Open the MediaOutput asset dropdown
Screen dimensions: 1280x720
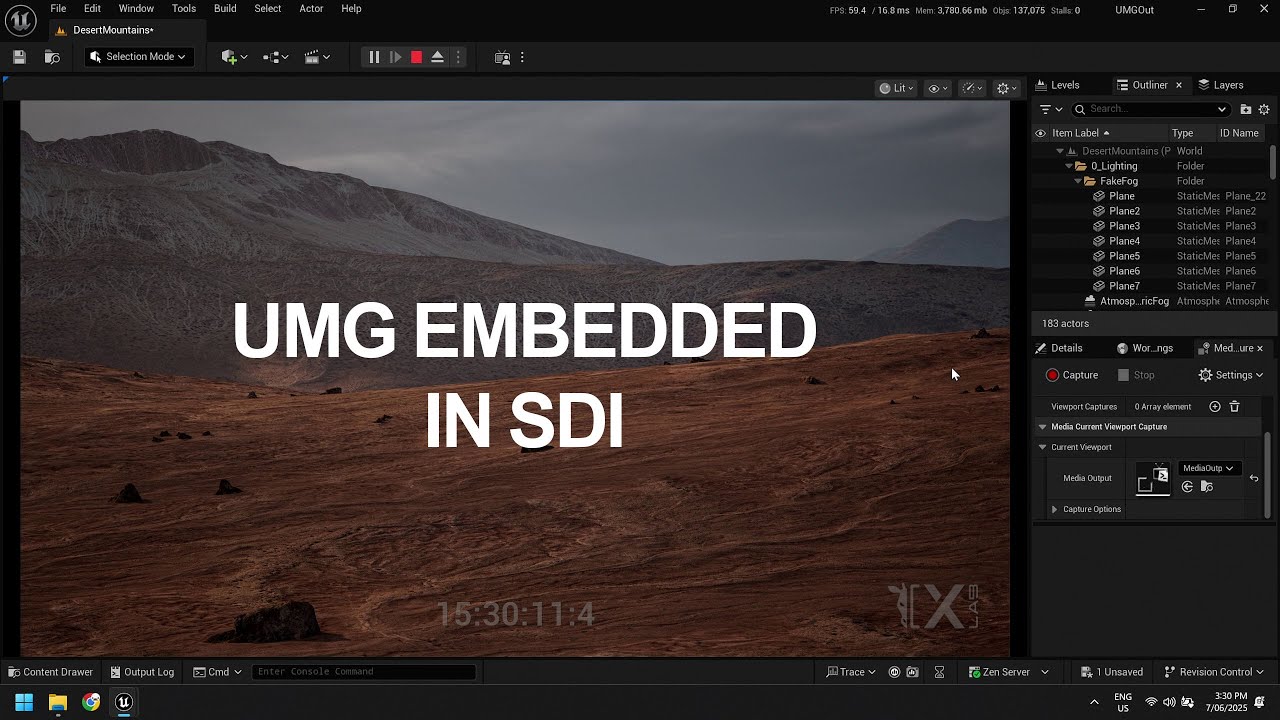tap(1208, 468)
